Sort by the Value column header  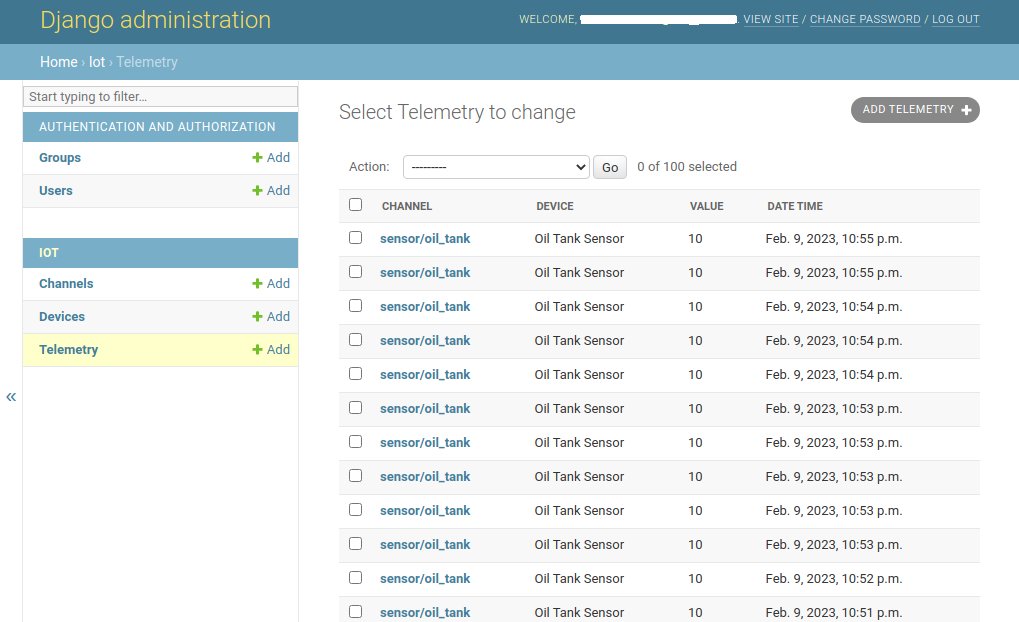click(706, 206)
